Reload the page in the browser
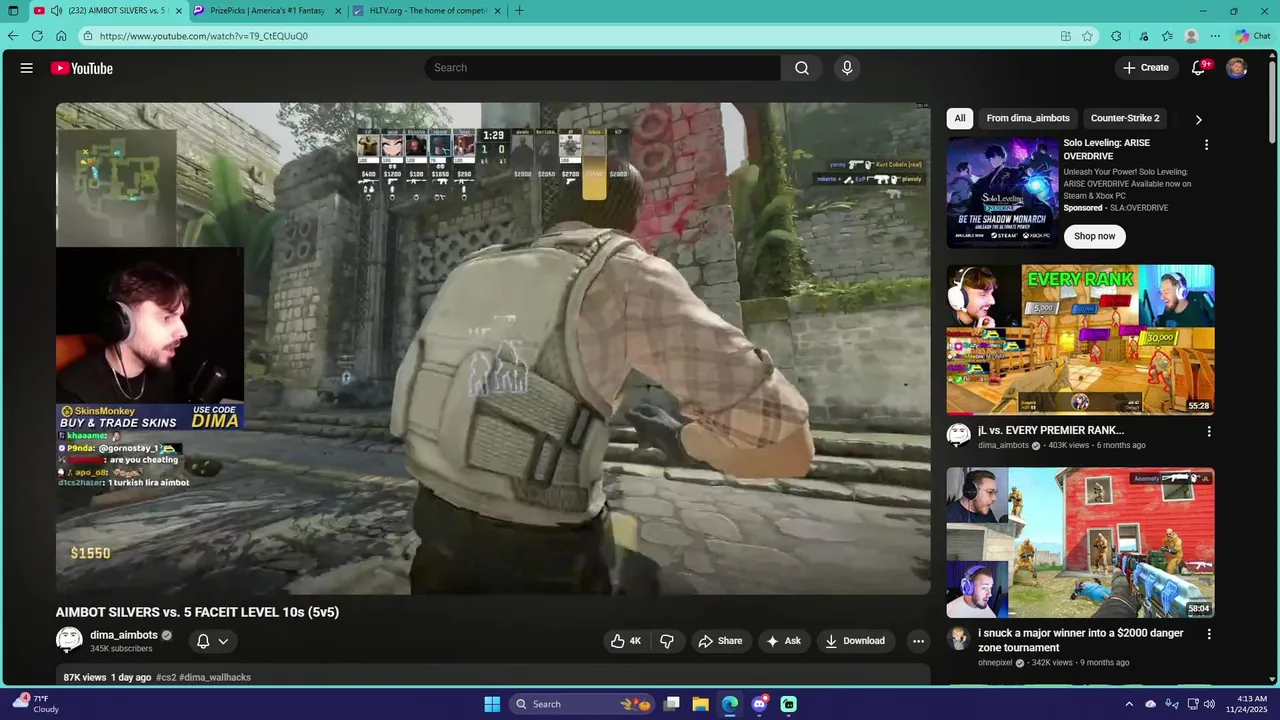1280x720 pixels. coord(37,36)
